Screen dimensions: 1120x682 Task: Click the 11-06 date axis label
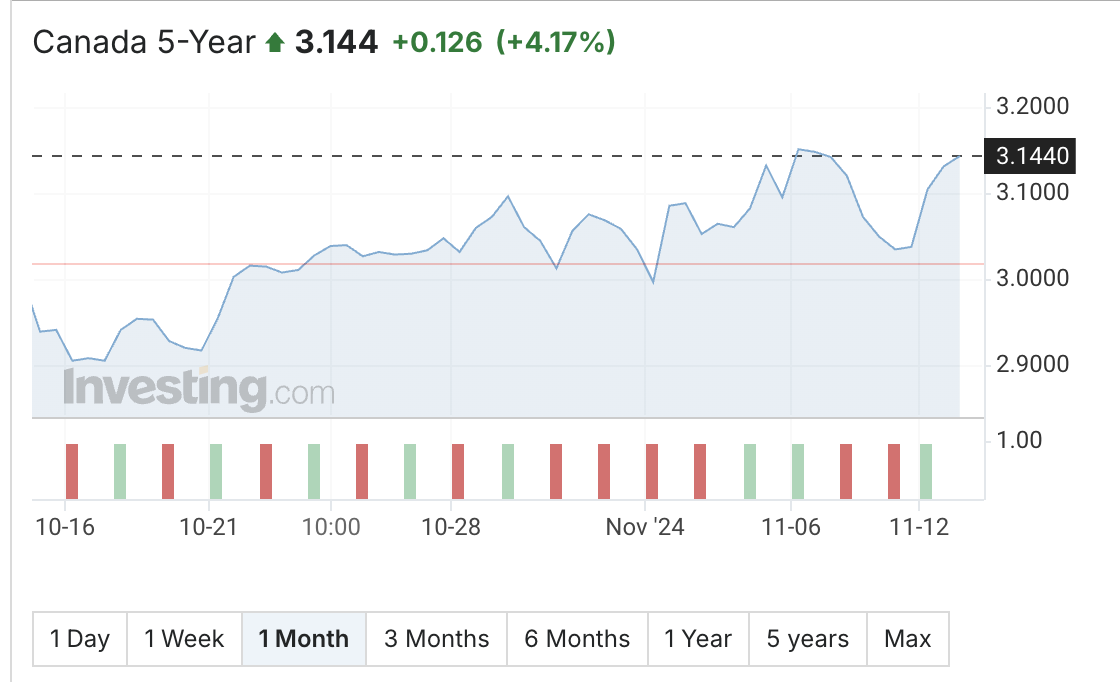(x=791, y=526)
